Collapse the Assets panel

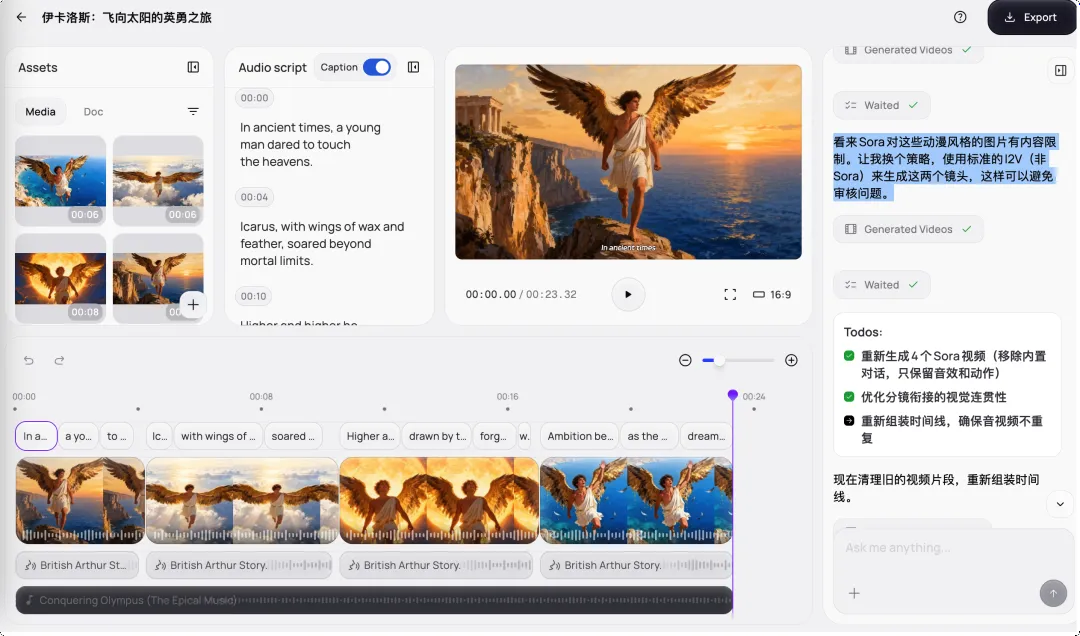pyautogui.click(x=193, y=67)
